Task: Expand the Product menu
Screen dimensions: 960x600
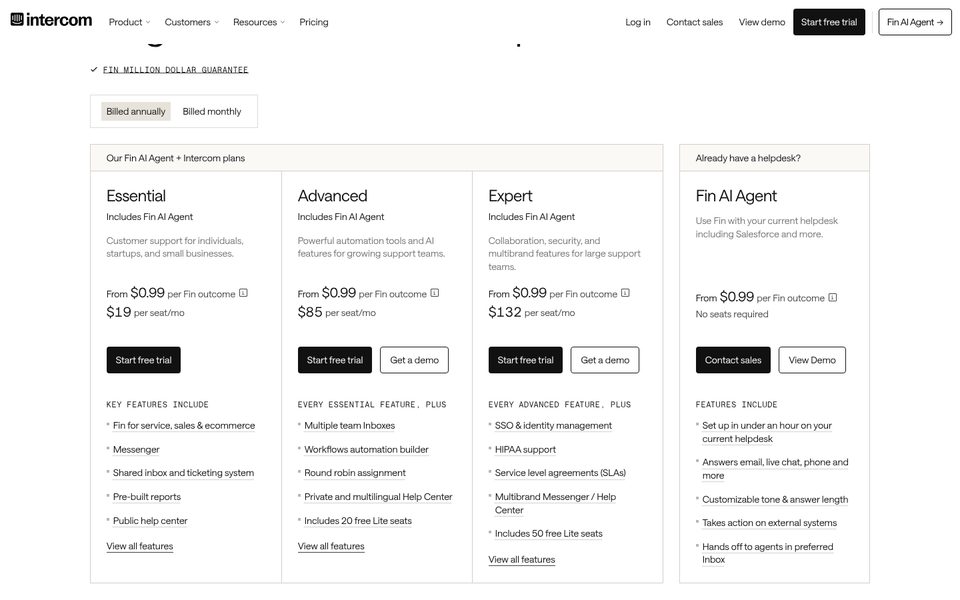Action: pyautogui.click(x=129, y=22)
